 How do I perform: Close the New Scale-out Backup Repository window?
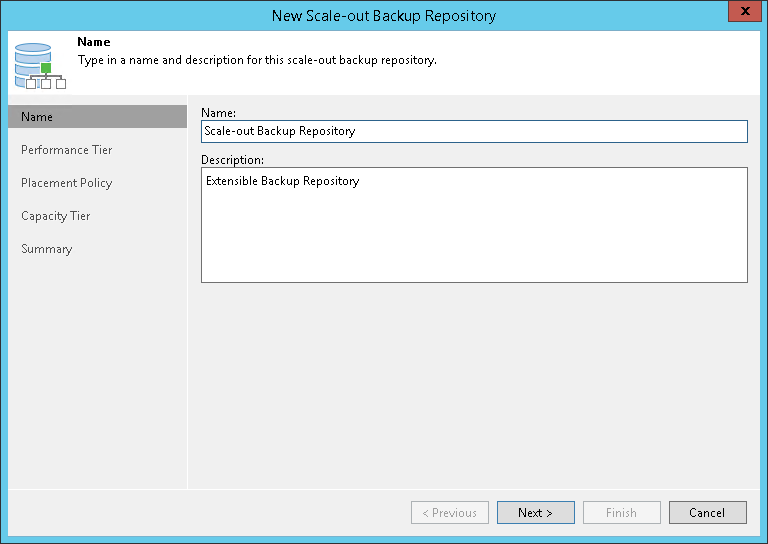click(x=743, y=14)
